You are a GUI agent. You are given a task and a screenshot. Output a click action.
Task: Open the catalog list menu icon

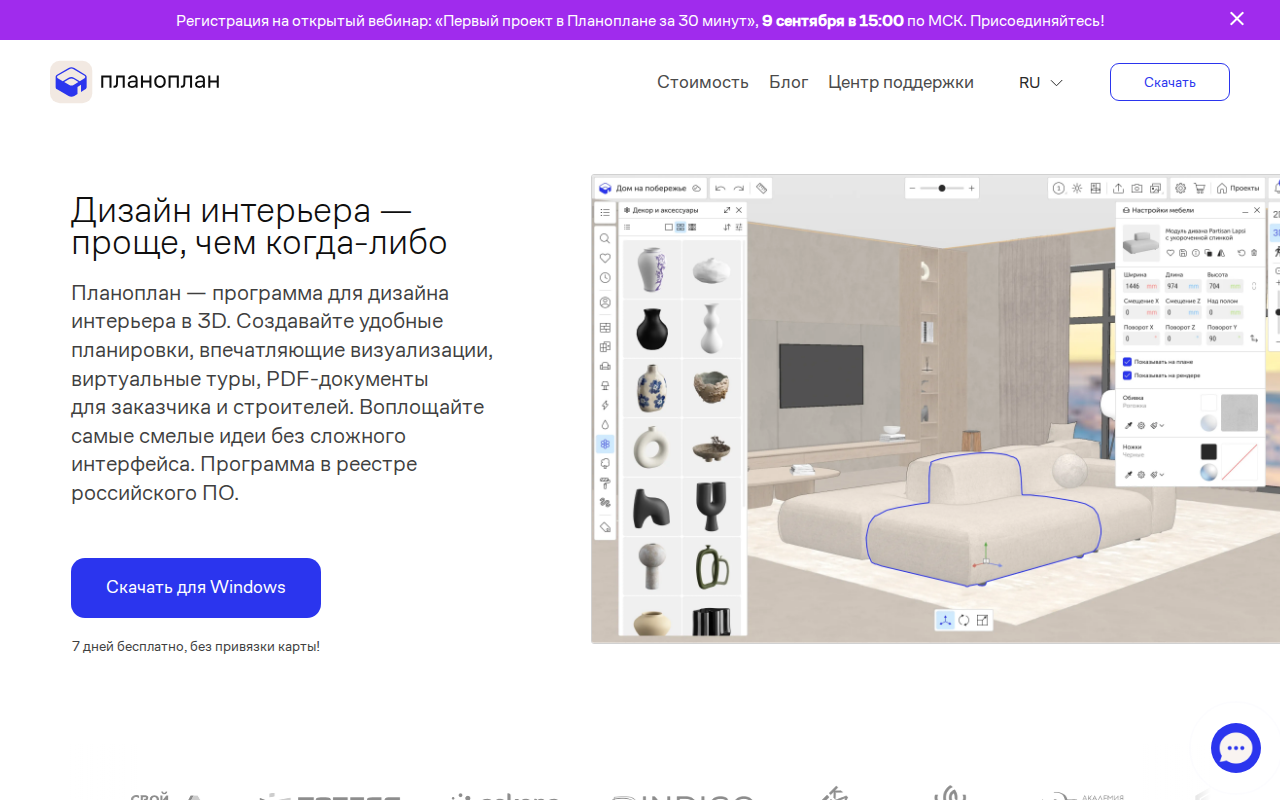605,212
